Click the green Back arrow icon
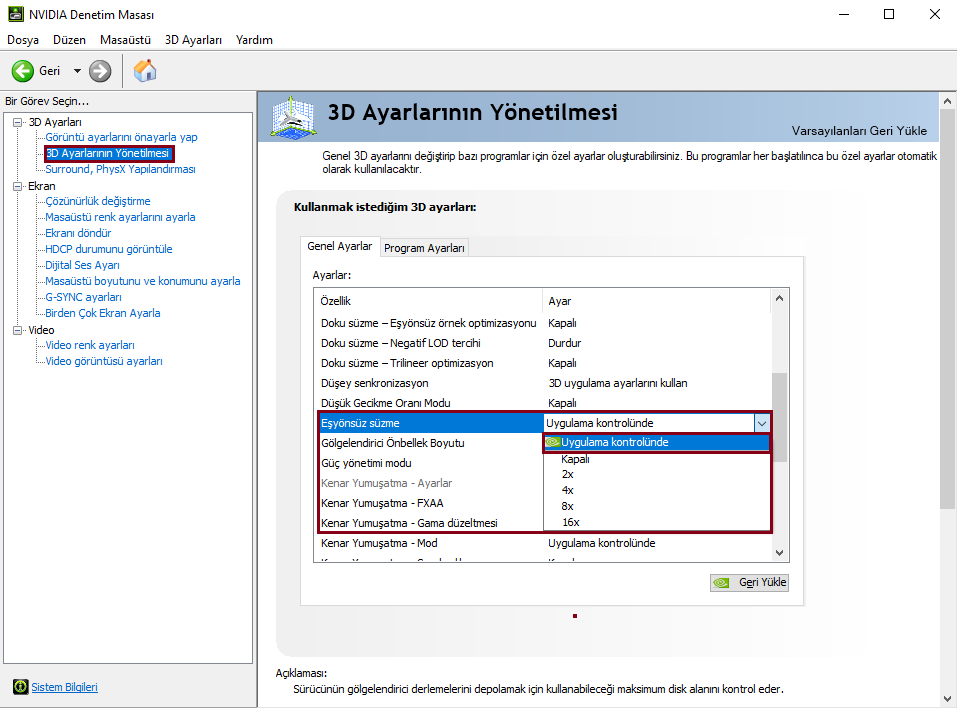The image size is (957, 708). [23, 71]
